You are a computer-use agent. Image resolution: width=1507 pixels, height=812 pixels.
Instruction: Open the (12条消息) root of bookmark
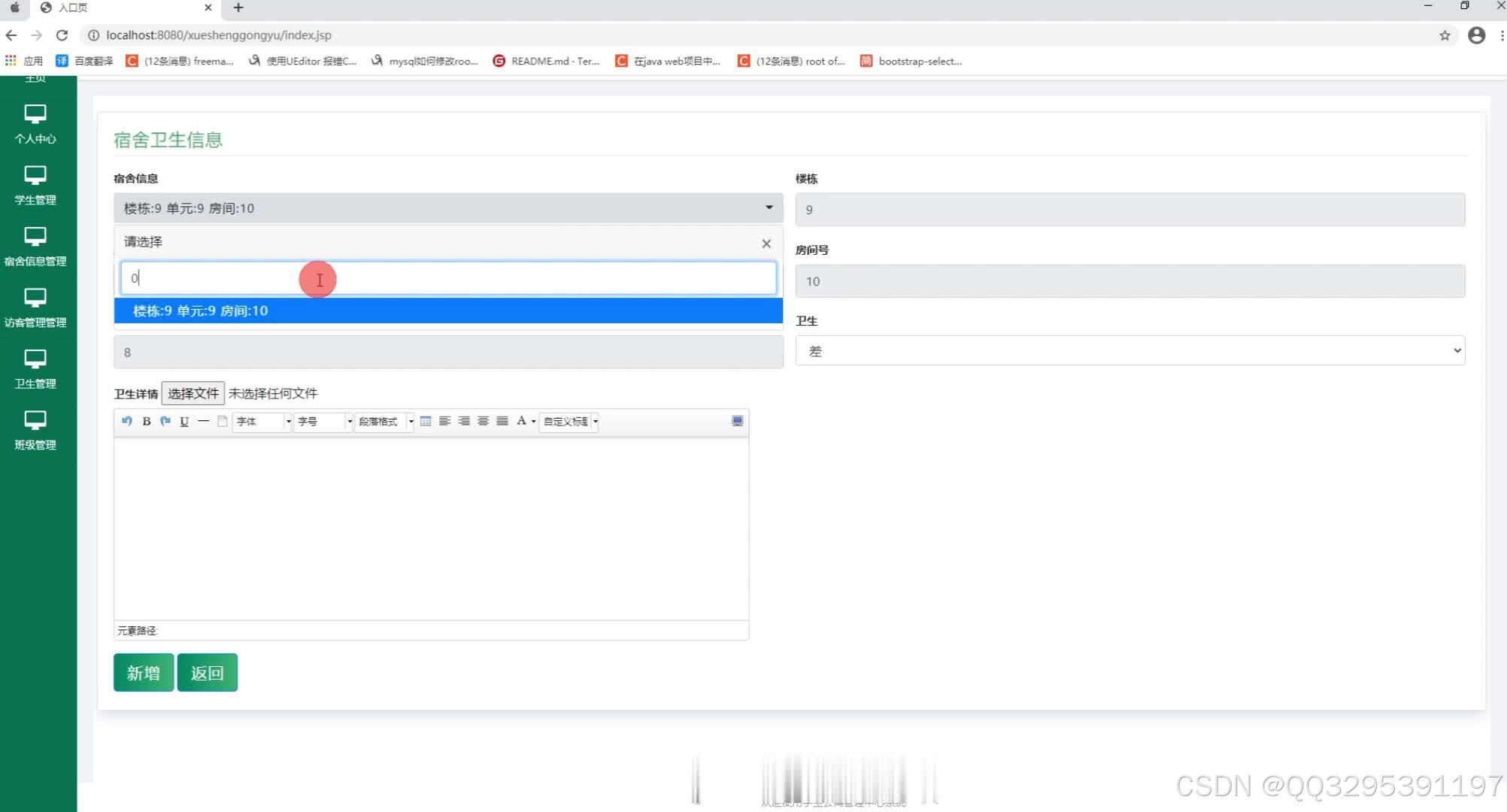[x=791, y=61]
